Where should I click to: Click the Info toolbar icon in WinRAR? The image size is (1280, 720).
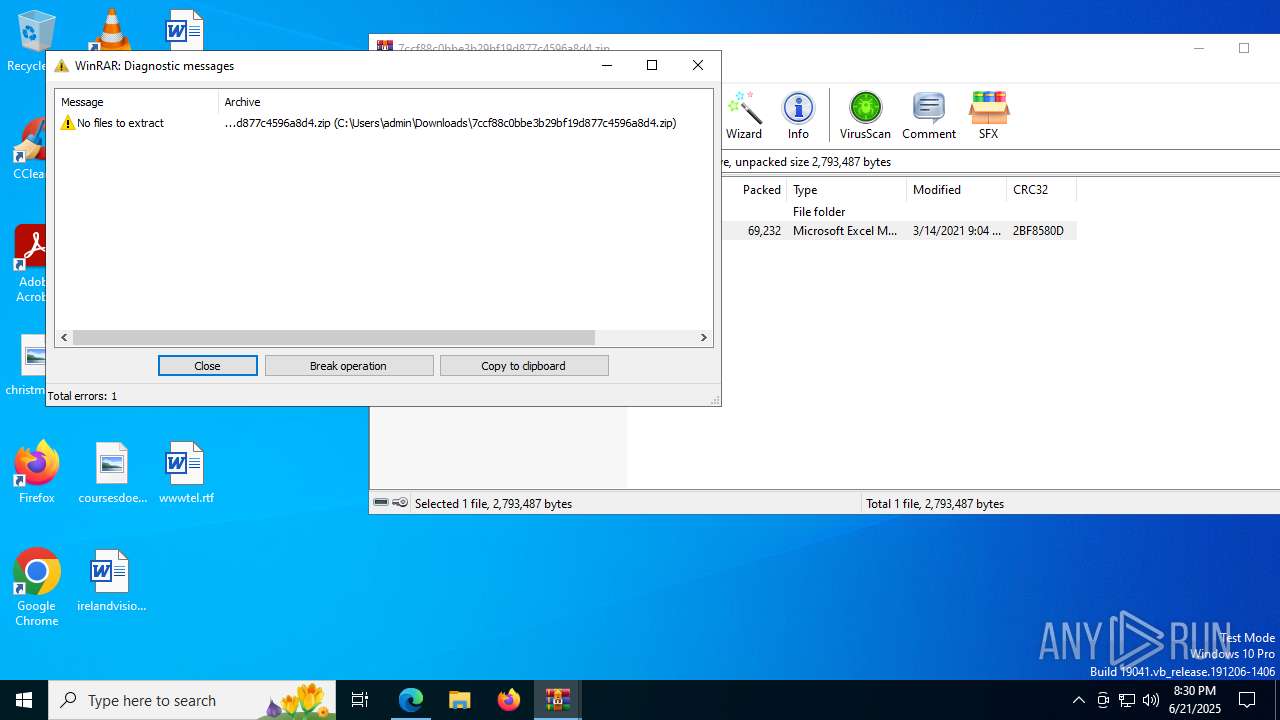(x=798, y=115)
